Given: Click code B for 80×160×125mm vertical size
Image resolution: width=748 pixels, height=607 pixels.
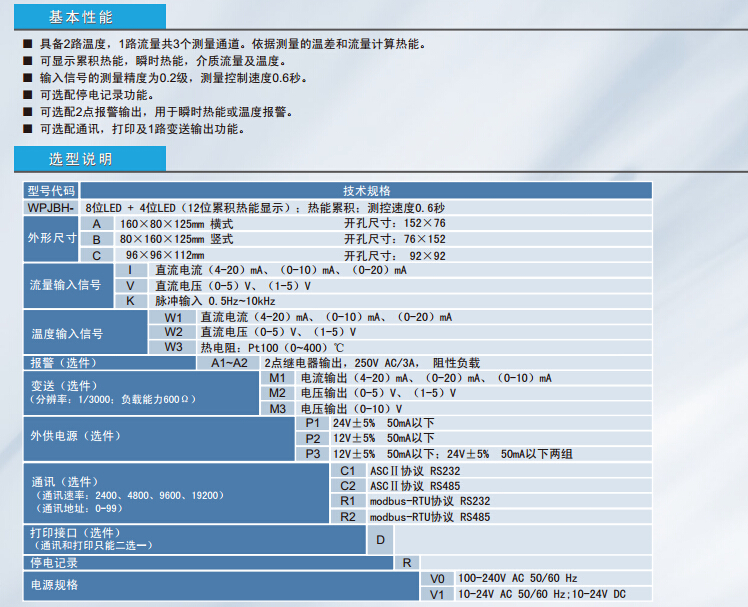Looking at the screenshot, I should pyautogui.click(x=97, y=240).
